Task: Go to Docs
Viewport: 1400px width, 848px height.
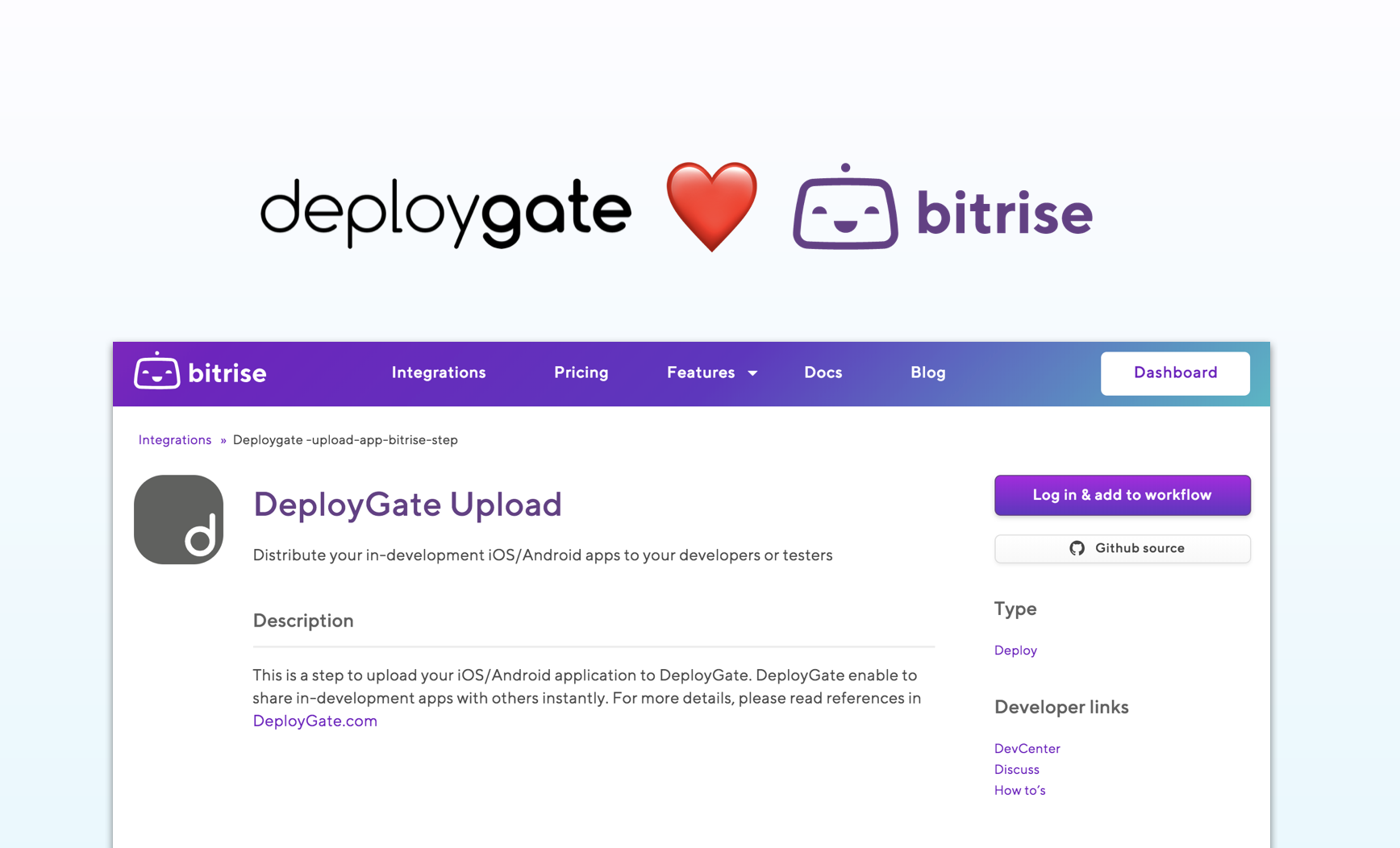Action: click(823, 372)
